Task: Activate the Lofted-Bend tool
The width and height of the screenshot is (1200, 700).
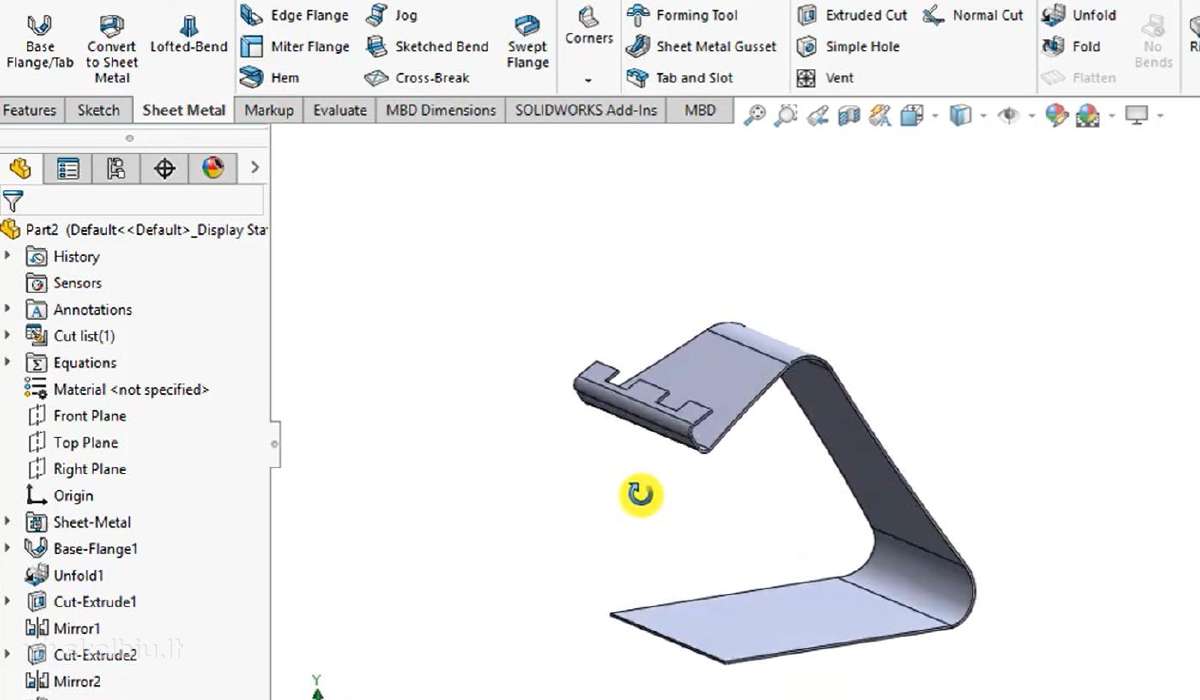Action: click(189, 34)
